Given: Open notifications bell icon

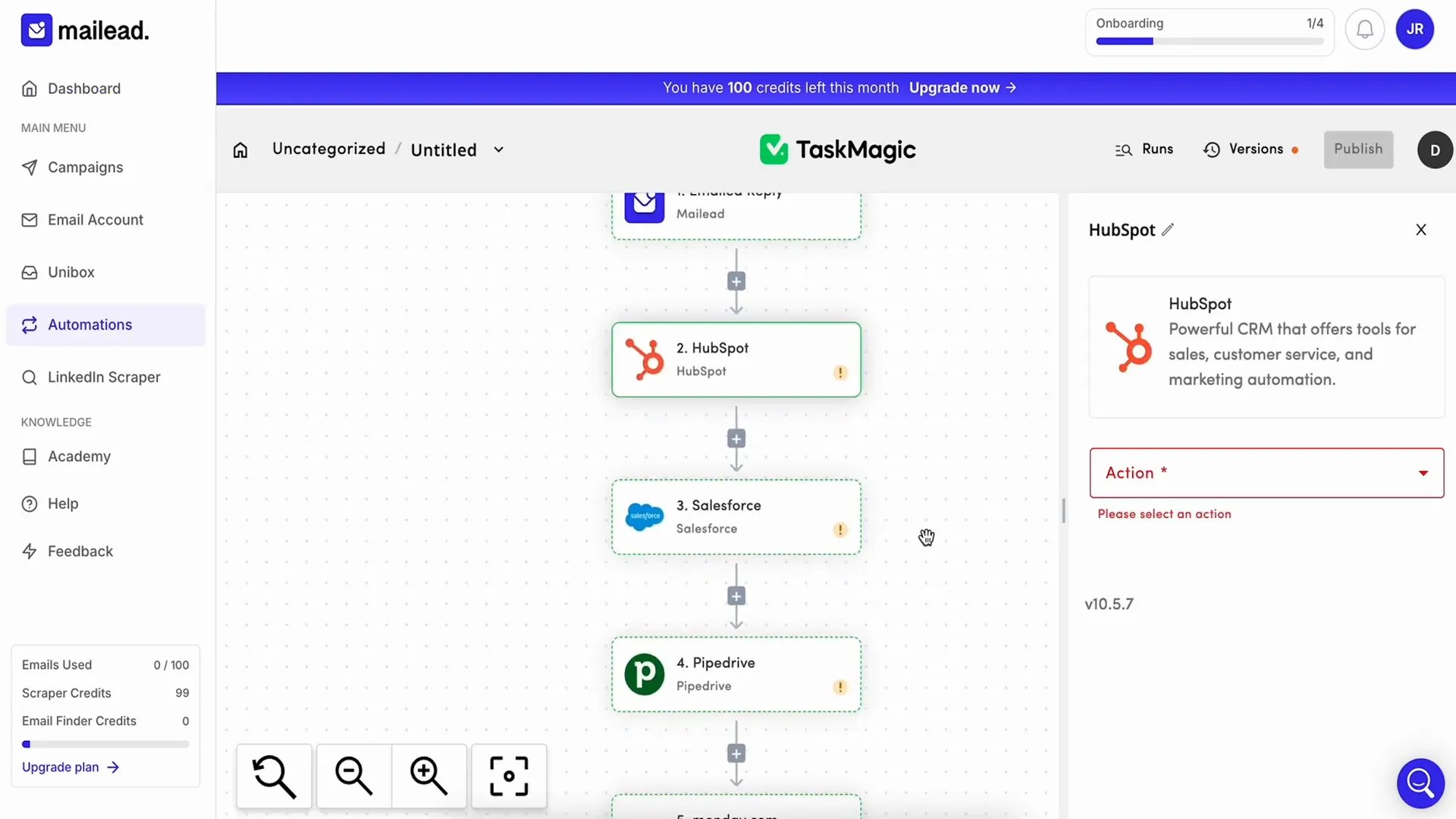Looking at the screenshot, I should coord(1364,30).
